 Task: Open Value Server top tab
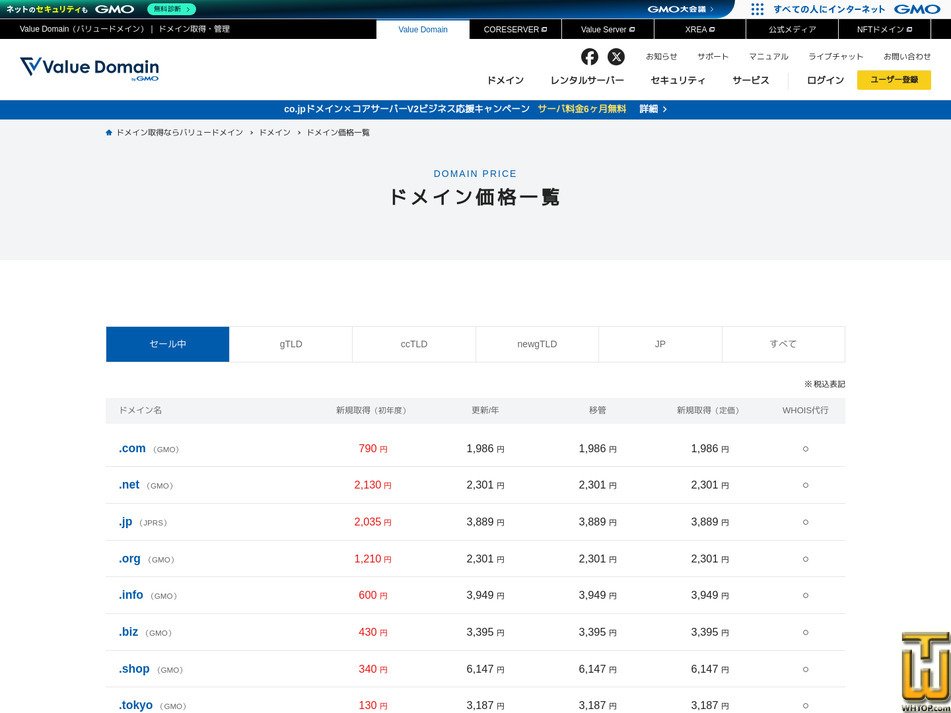point(608,29)
